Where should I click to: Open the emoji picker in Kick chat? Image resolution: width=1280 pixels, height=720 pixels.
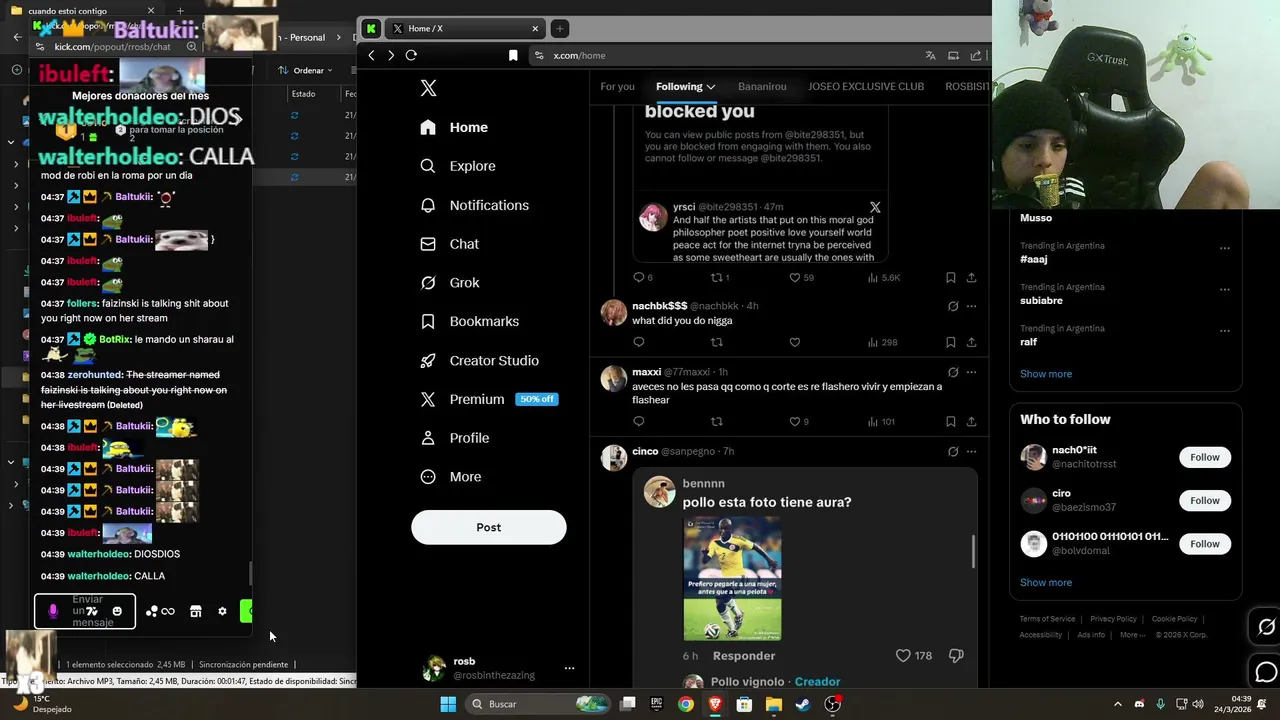[117, 611]
